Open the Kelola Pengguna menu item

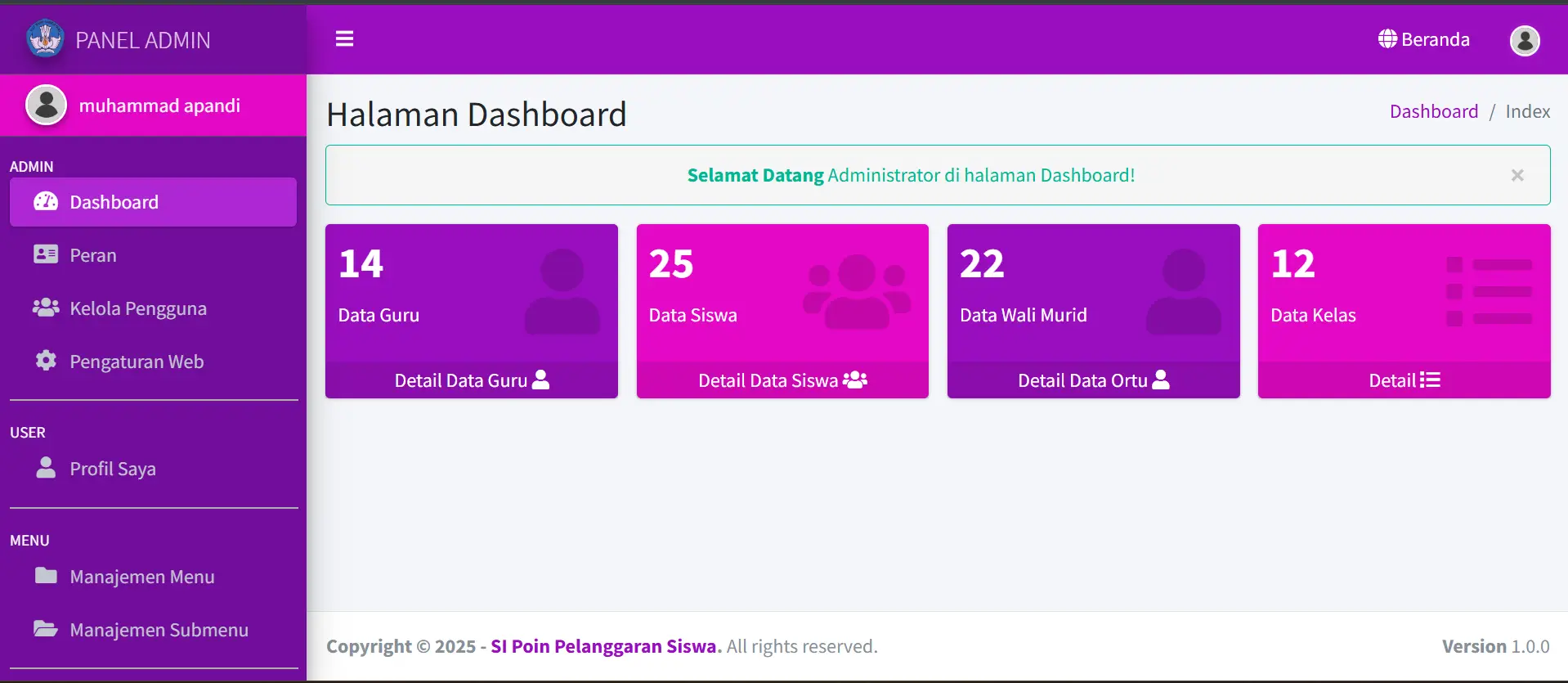point(153,308)
